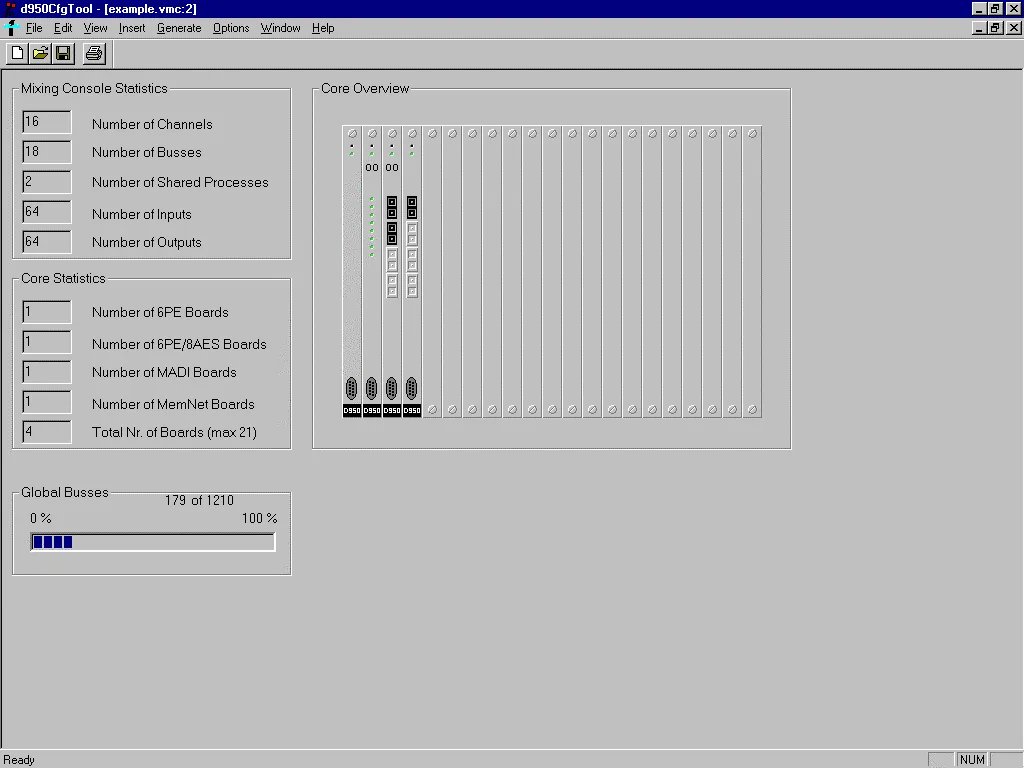
Task: Click the d950CfgTool title bar icon
Action: [10, 8]
